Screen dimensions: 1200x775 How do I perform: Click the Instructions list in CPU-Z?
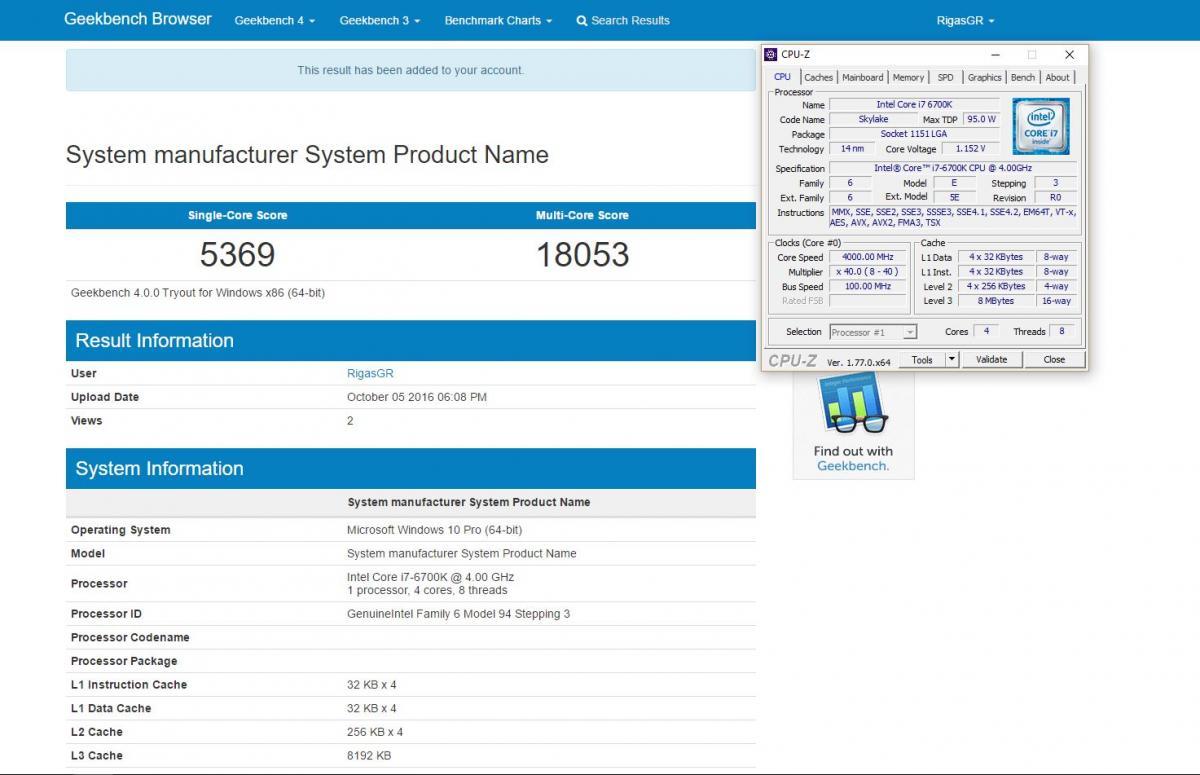(953, 217)
